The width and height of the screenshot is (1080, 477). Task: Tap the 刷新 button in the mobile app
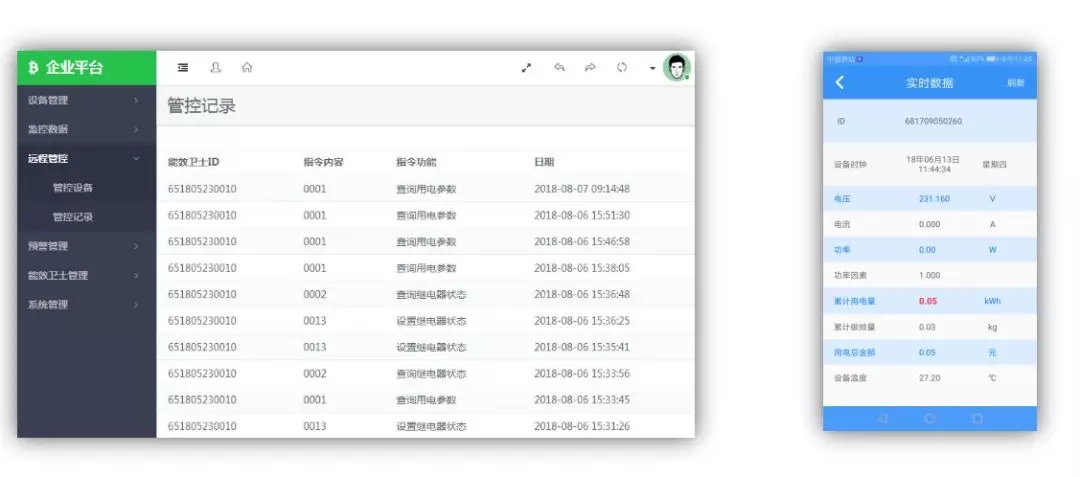coord(1015,83)
